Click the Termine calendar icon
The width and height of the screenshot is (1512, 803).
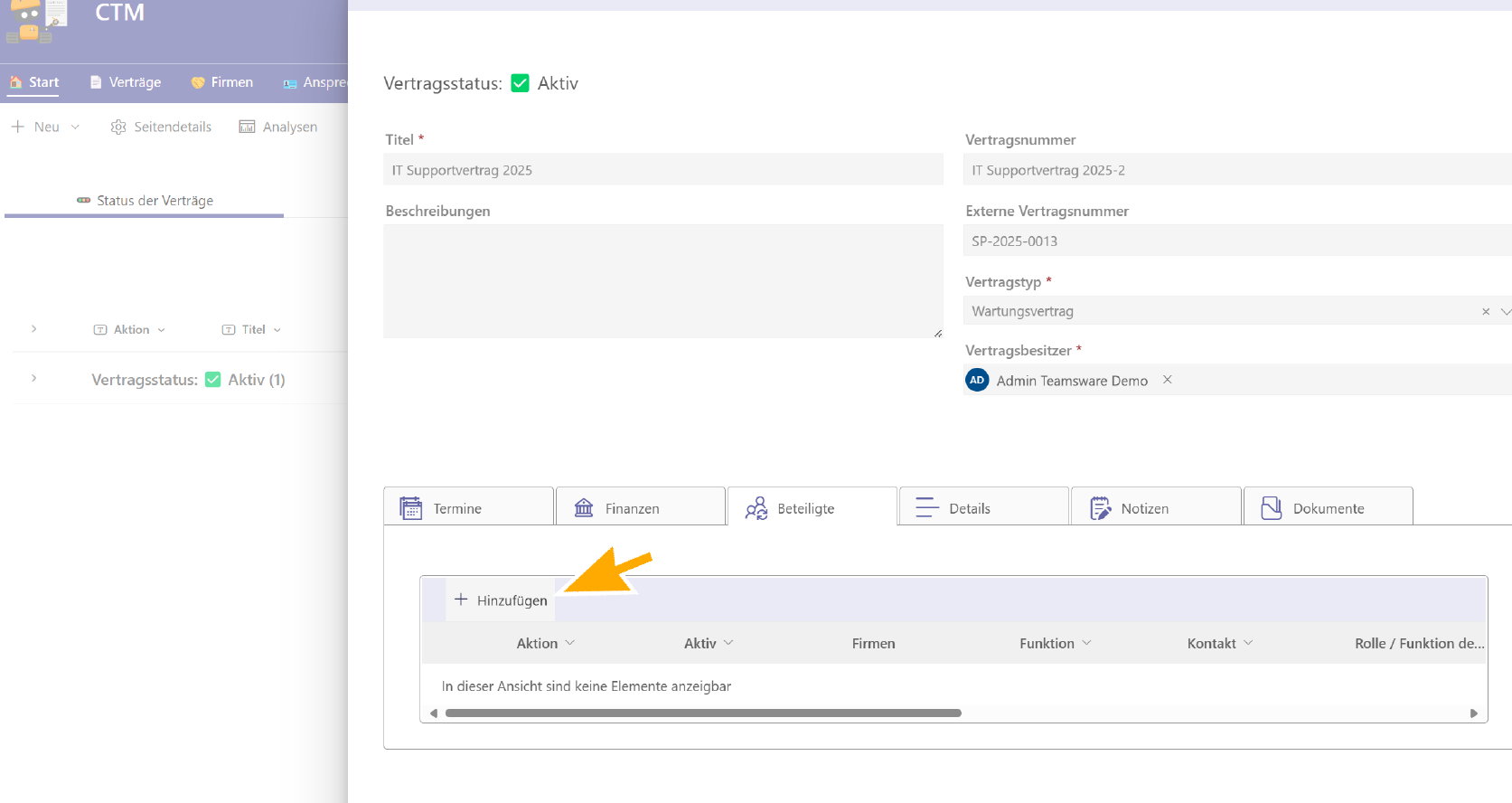[x=411, y=508]
